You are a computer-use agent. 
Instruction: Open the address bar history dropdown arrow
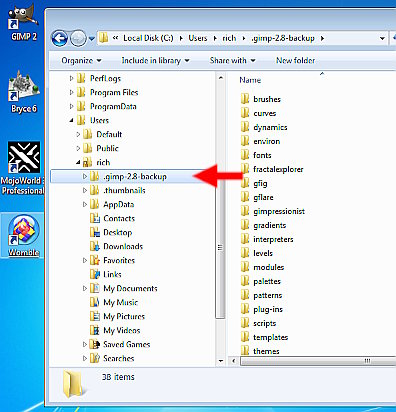[382, 38]
